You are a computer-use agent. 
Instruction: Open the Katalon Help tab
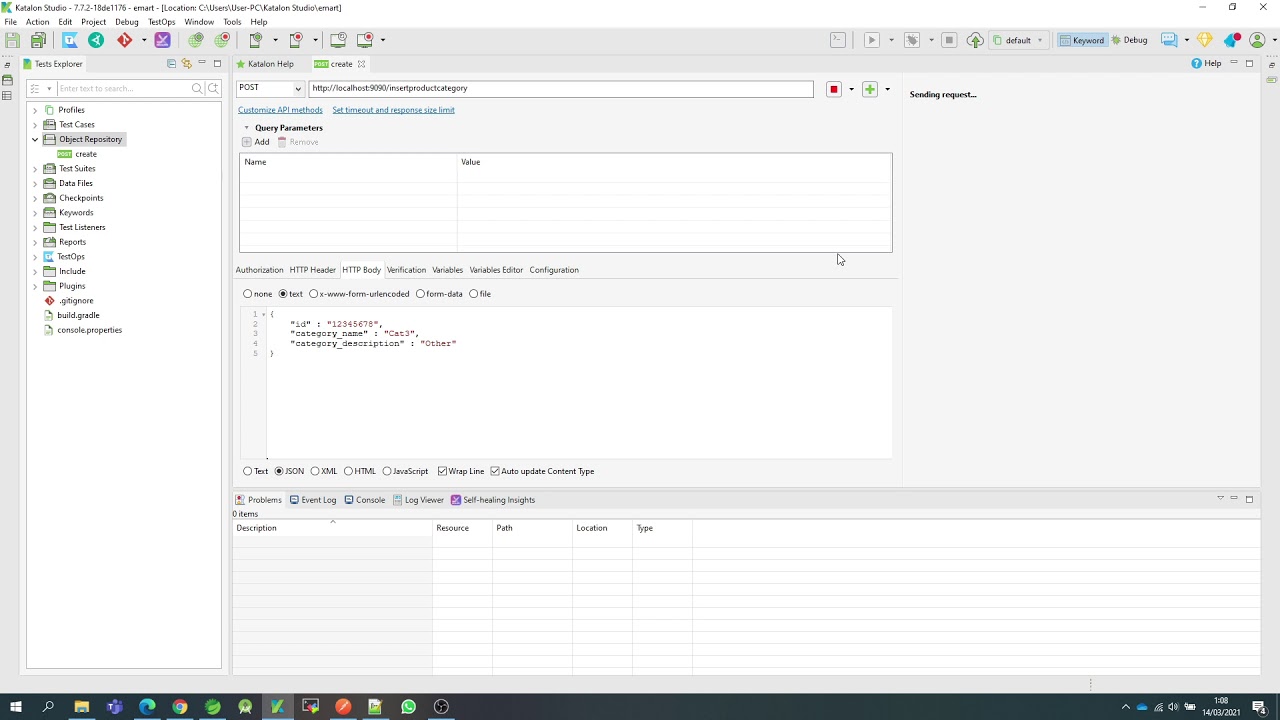[x=265, y=64]
